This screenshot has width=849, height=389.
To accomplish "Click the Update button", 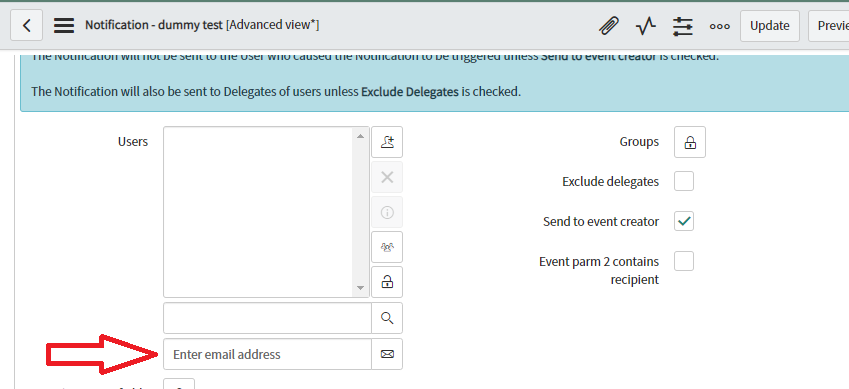I will pyautogui.click(x=769, y=26).
